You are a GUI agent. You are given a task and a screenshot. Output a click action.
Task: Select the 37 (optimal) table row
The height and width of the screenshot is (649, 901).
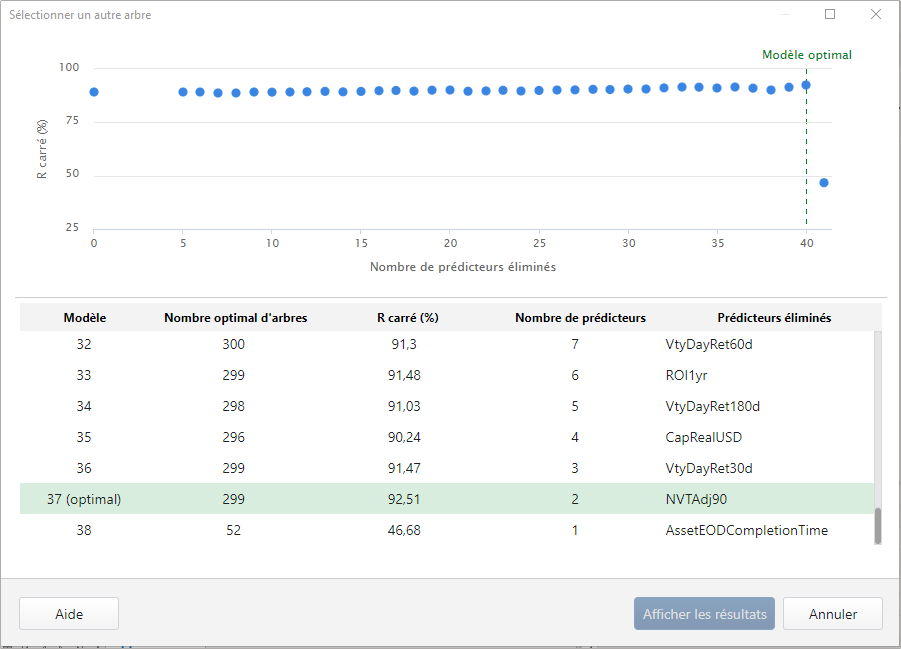click(x=400, y=498)
